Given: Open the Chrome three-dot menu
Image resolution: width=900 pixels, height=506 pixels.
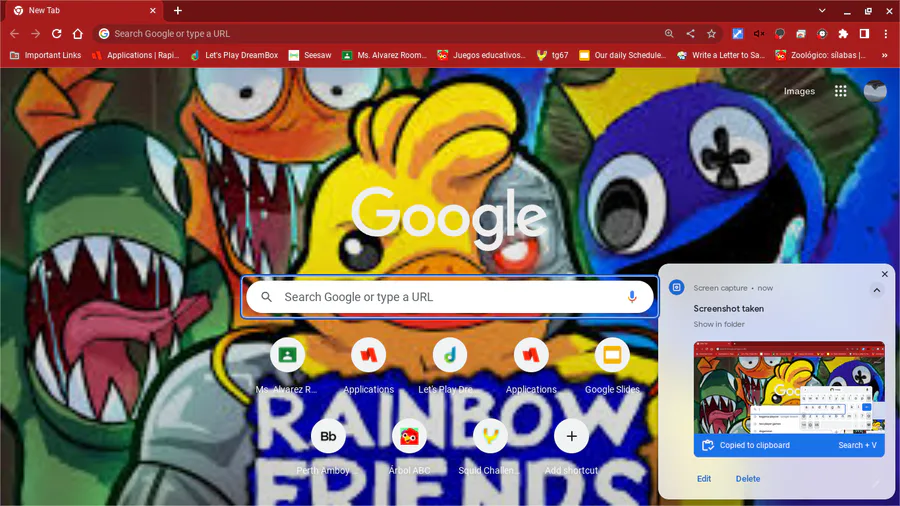Looking at the screenshot, I should point(886,34).
